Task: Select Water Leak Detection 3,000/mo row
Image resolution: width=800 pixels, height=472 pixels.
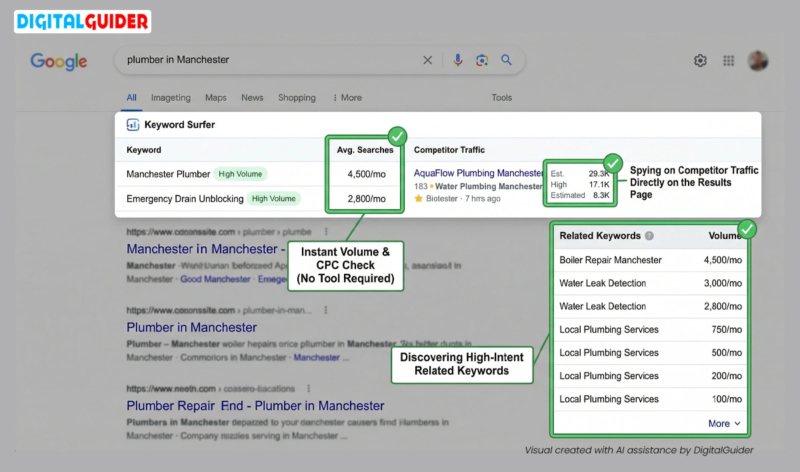Action: click(650, 283)
